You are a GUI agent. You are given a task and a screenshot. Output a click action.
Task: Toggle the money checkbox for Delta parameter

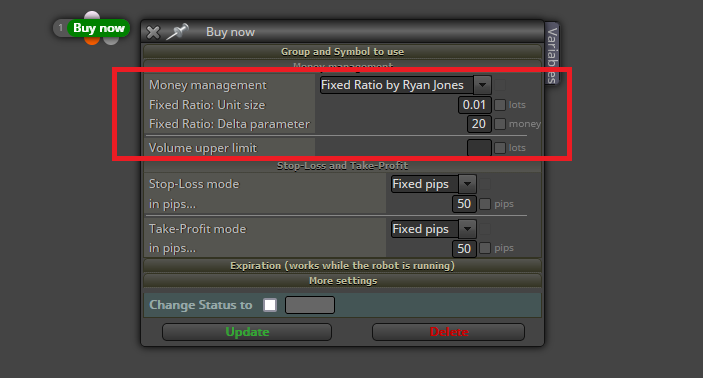pyautogui.click(x=500, y=124)
